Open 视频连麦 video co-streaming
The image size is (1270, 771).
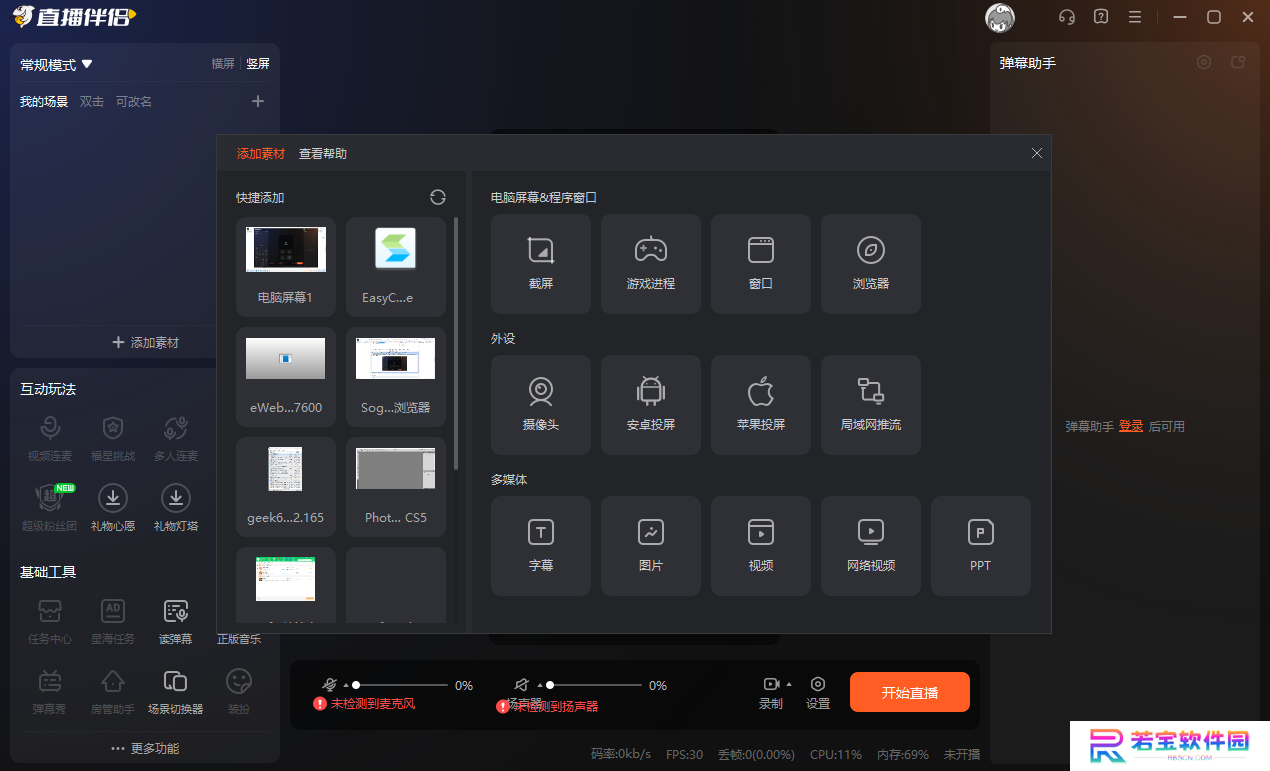50,437
